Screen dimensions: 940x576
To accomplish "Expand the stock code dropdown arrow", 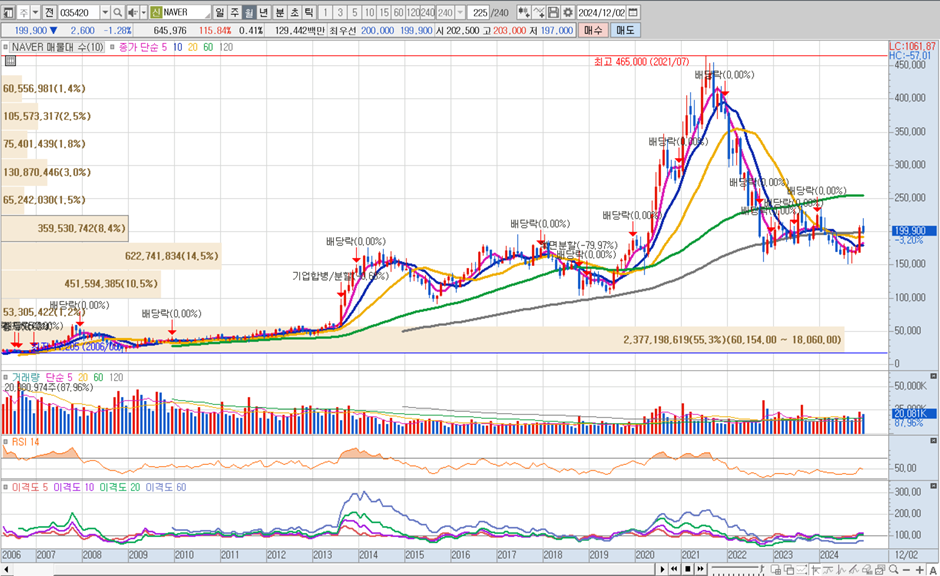I will point(105,12).
